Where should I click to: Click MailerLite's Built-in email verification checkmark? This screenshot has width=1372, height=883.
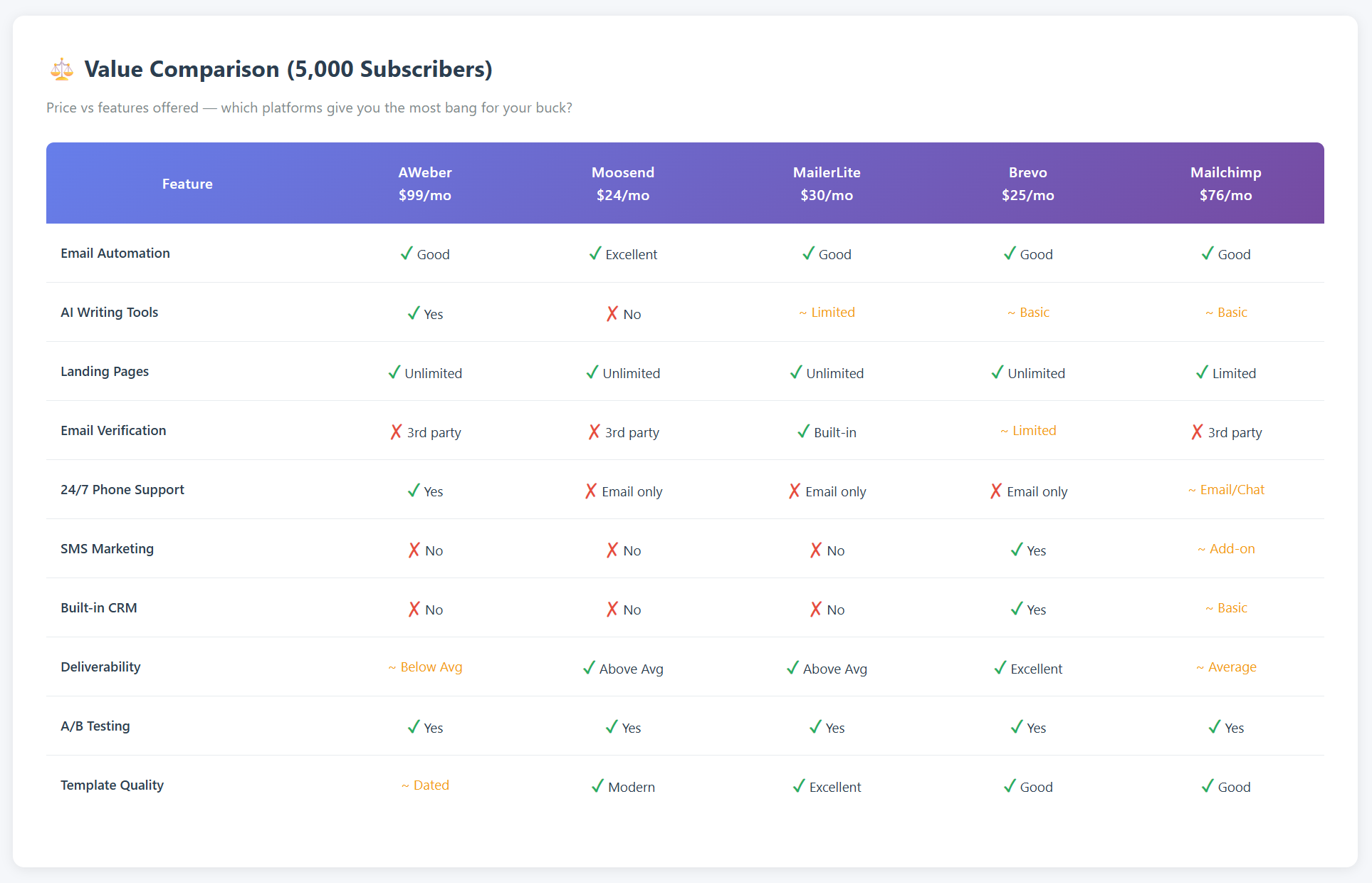point(803,432)
